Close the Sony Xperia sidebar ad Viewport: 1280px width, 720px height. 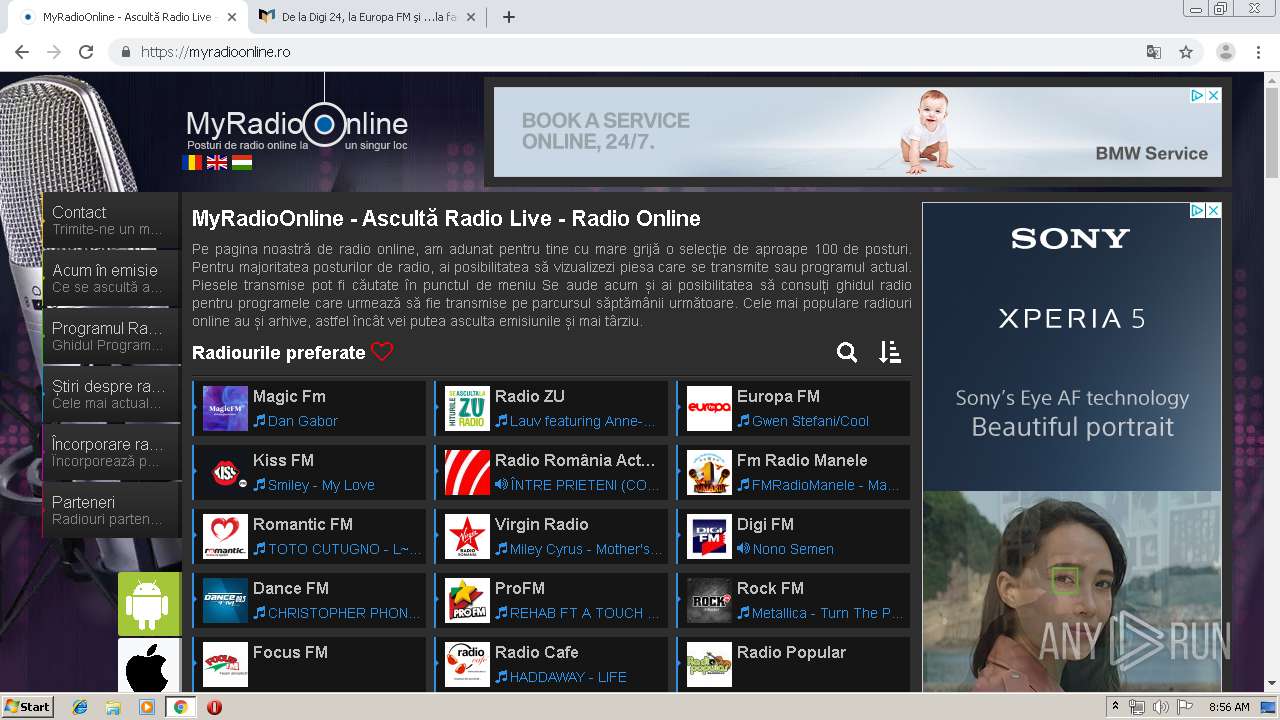1213,211
